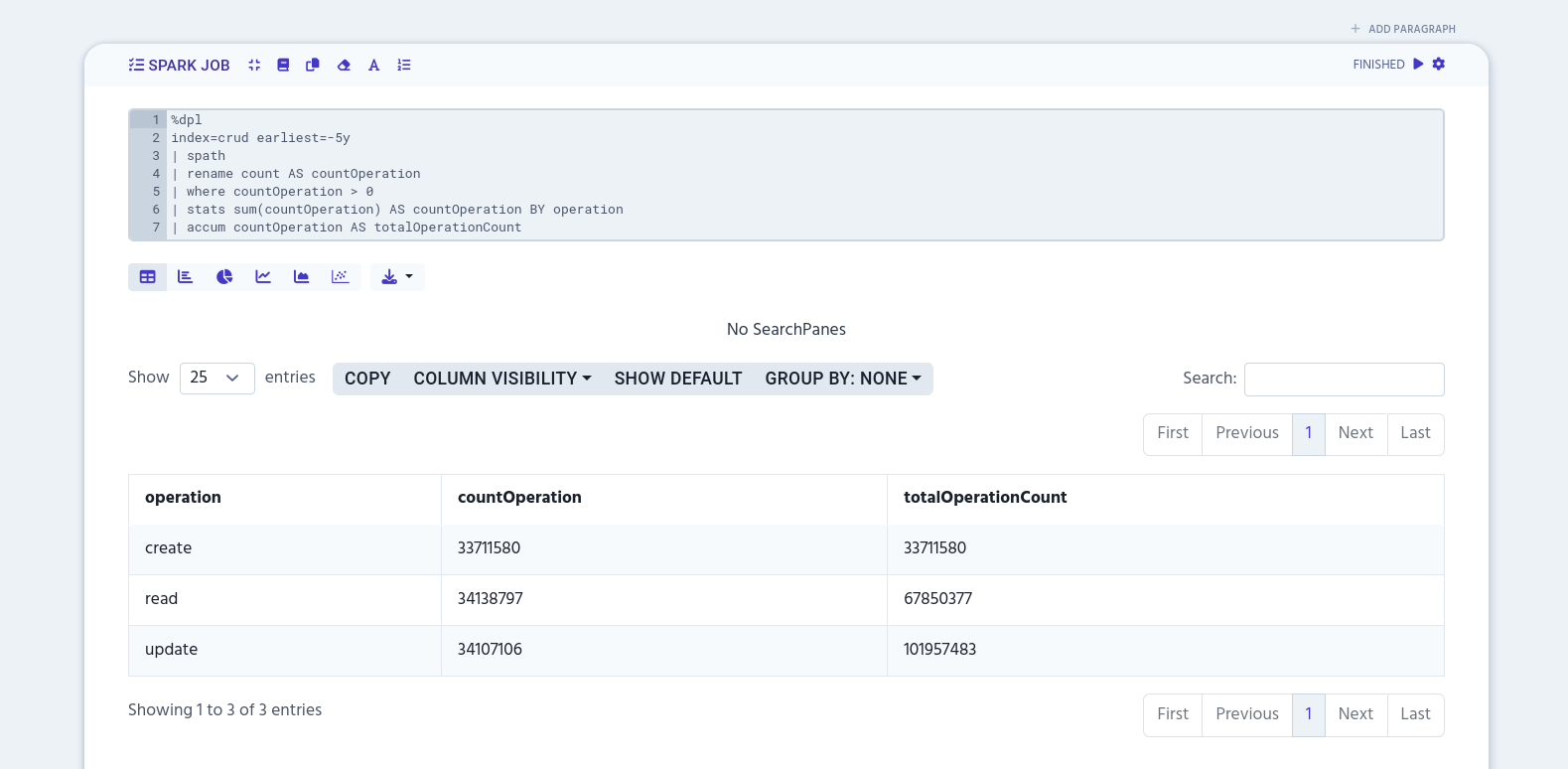Run the paragraph with the play icon

pos(1418,64)
